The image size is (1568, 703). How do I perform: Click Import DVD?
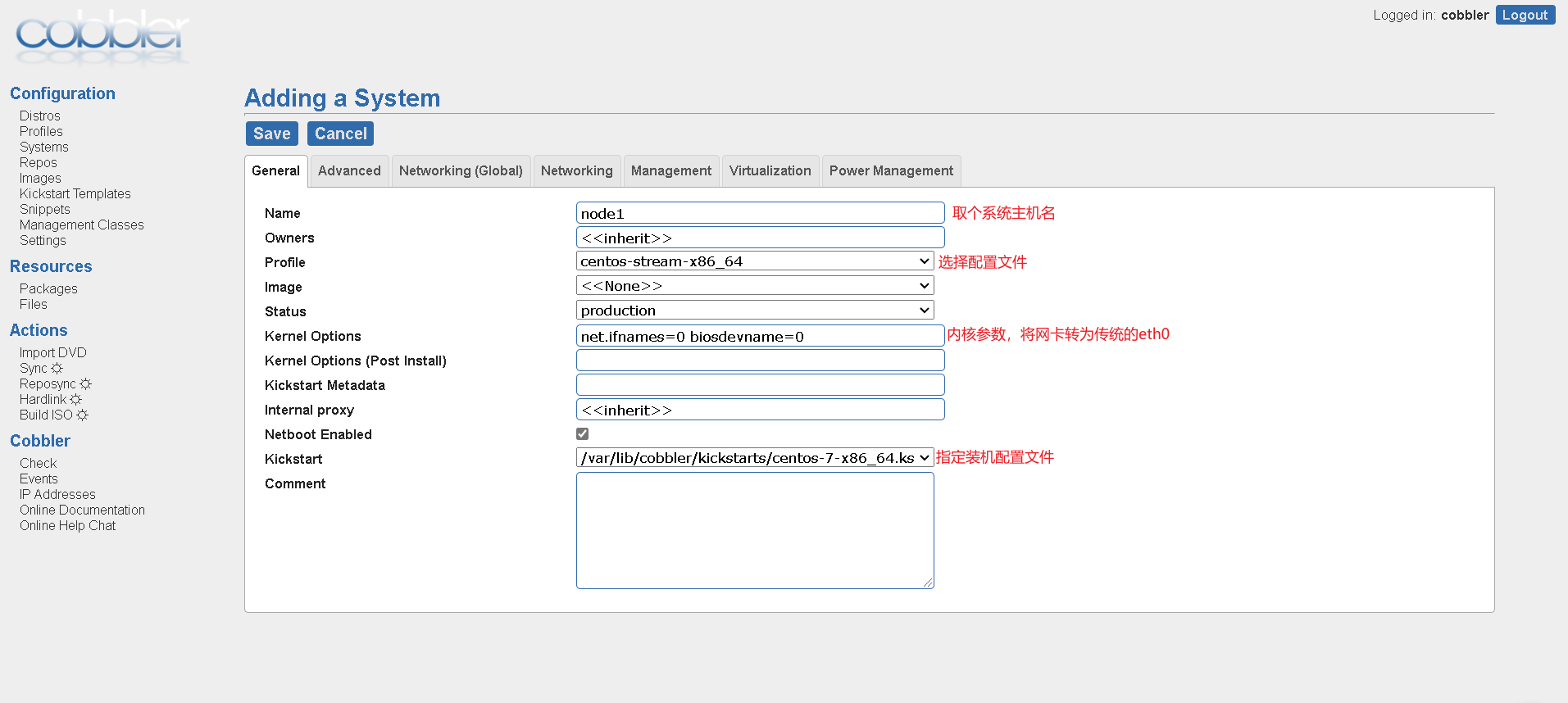click(53, 353)
